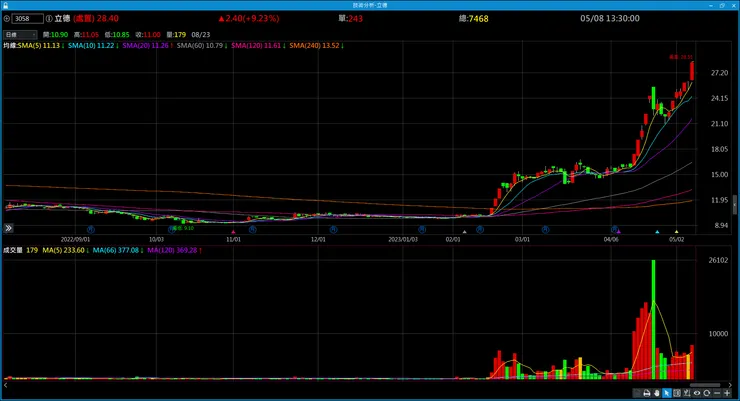
Task: Click the right scroll arrow at chart bottom
Action: tap(730, 385)
